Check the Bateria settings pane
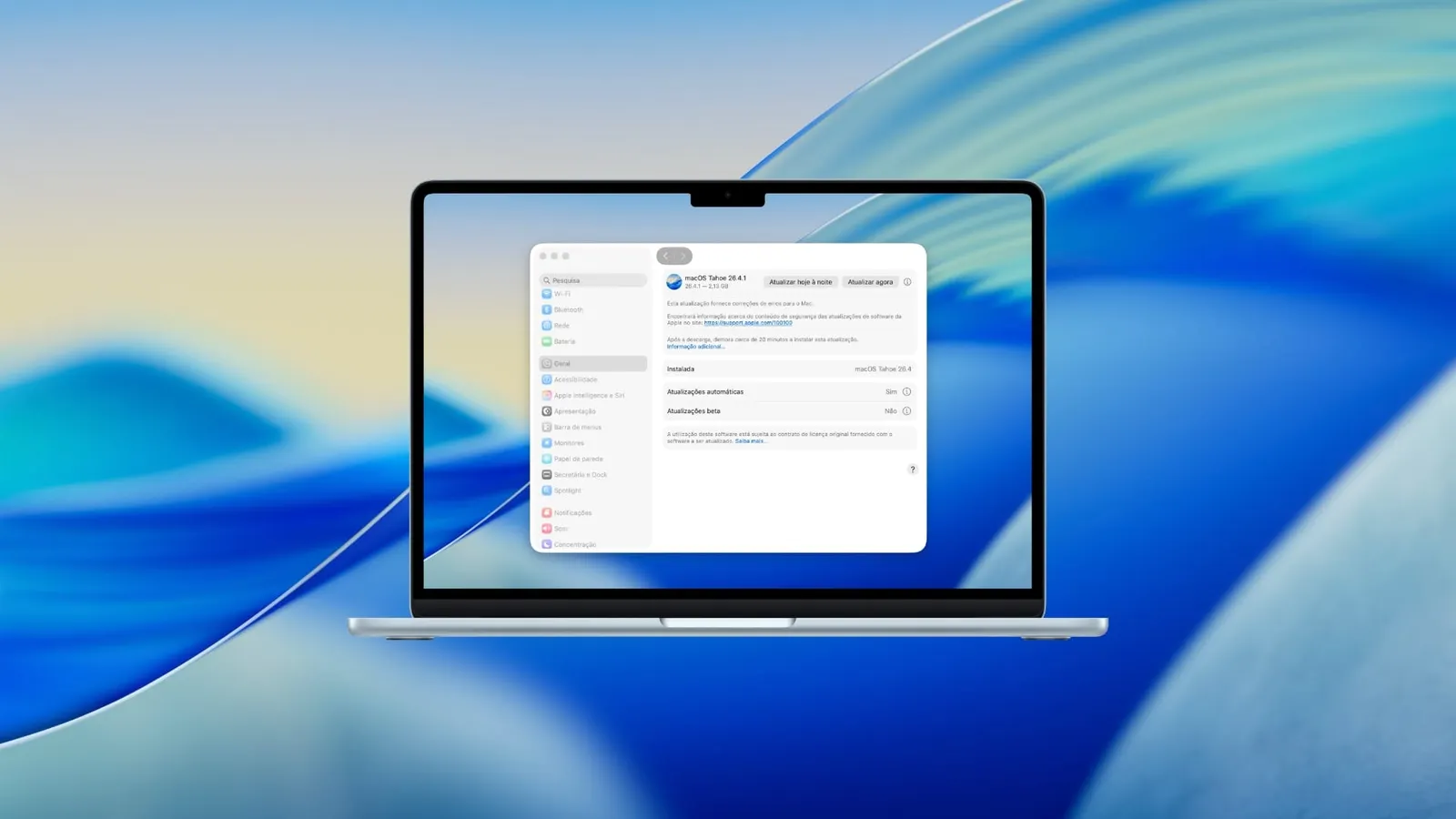Image resolution: width=1456 pixels, height=819 pixels. [x=564, y=341]
